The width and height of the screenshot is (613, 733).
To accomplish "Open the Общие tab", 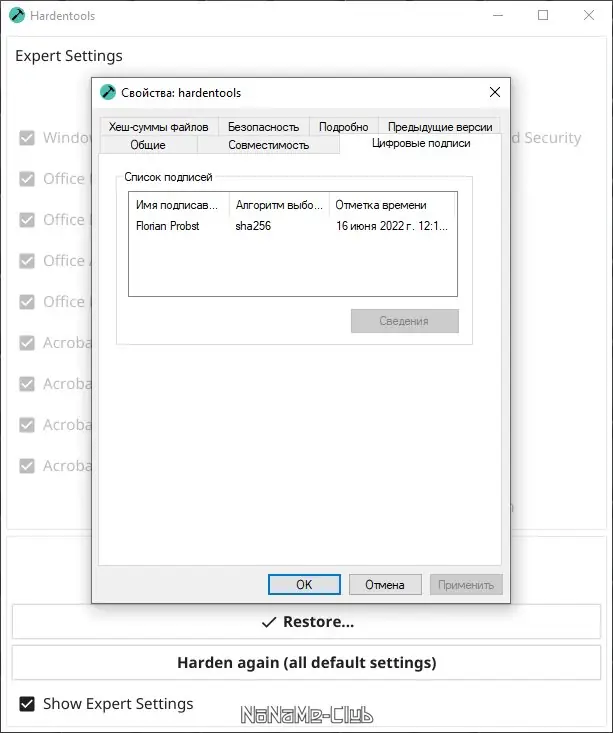I will [x=148, y=144].
